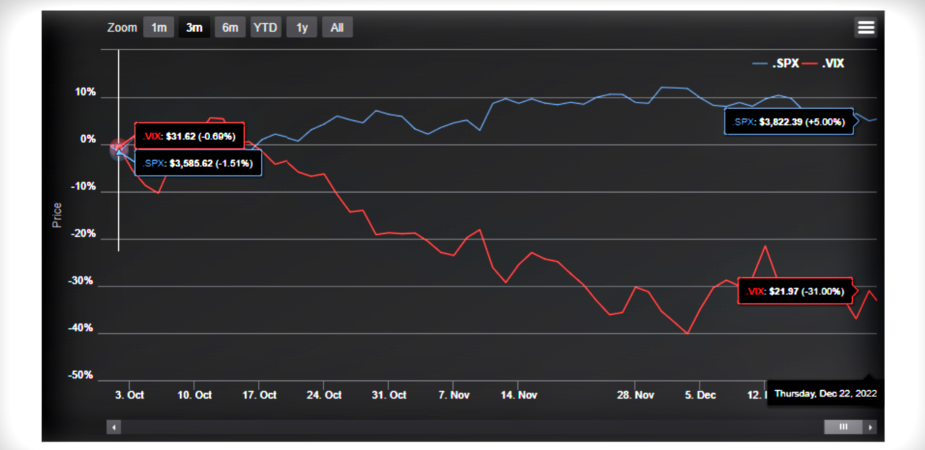This screenshot has height=450, width=925.
Task: Show All data range
Action: (x=337, y=27)
